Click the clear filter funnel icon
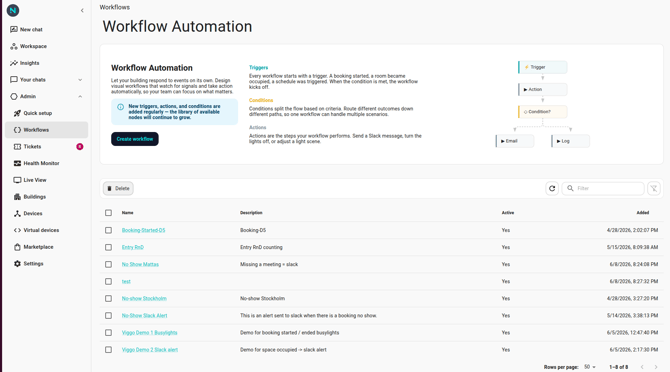This screenshot has width=670, height=372. pos(654,188)
